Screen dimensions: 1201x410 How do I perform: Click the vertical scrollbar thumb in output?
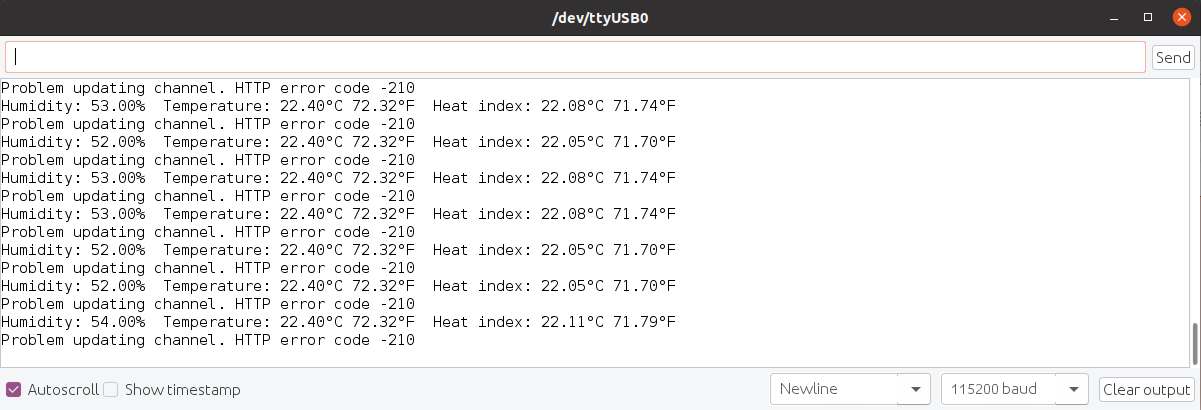1195,344
